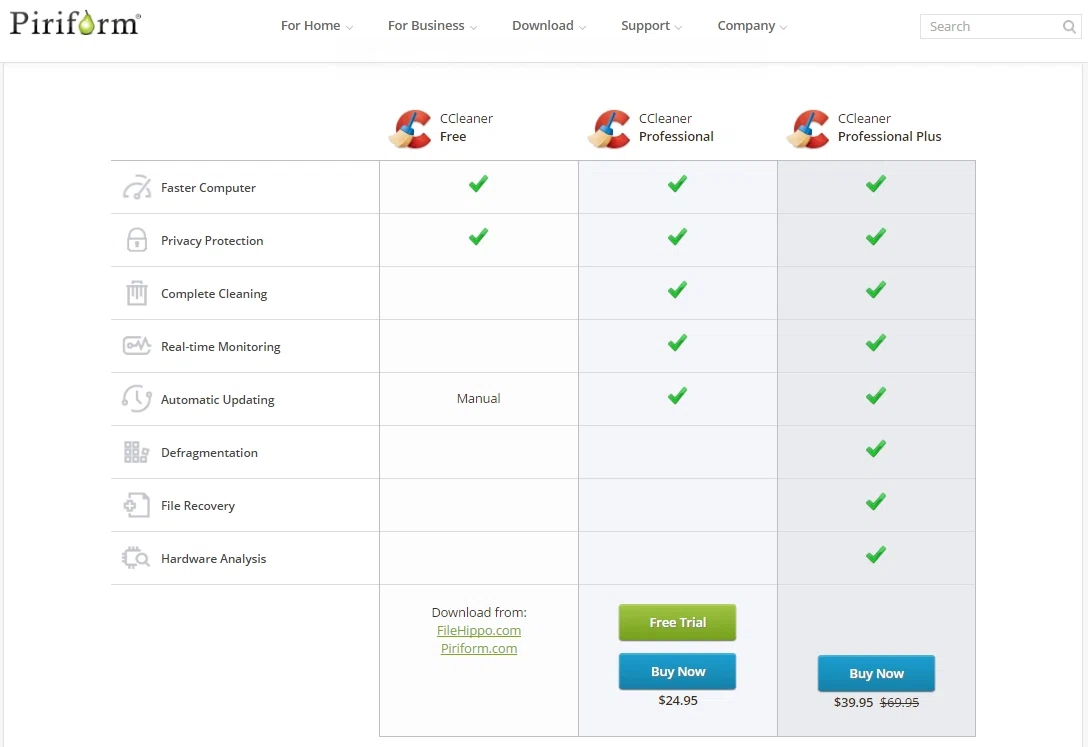Expand the For Home dropdown chevron
This screenshot has width=1088, height=747.
pos(349,28)
